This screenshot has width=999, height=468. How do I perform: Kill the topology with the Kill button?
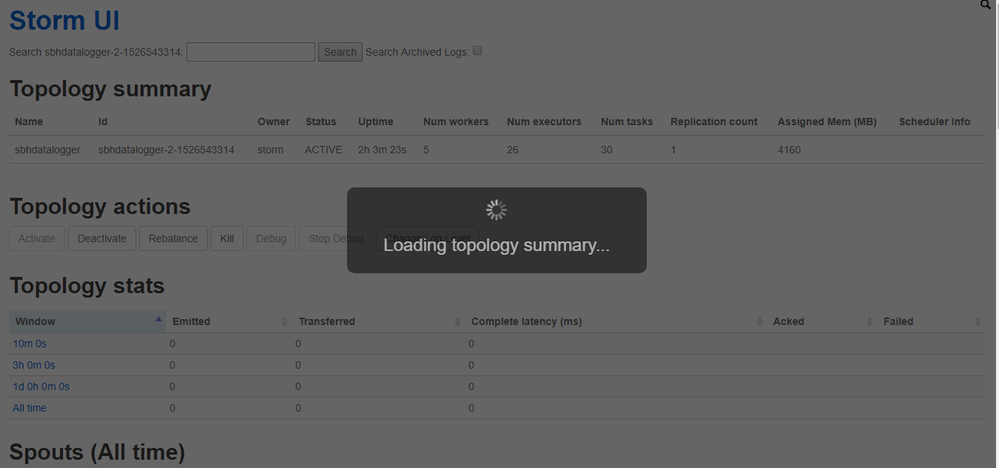(x=227, y=239)
